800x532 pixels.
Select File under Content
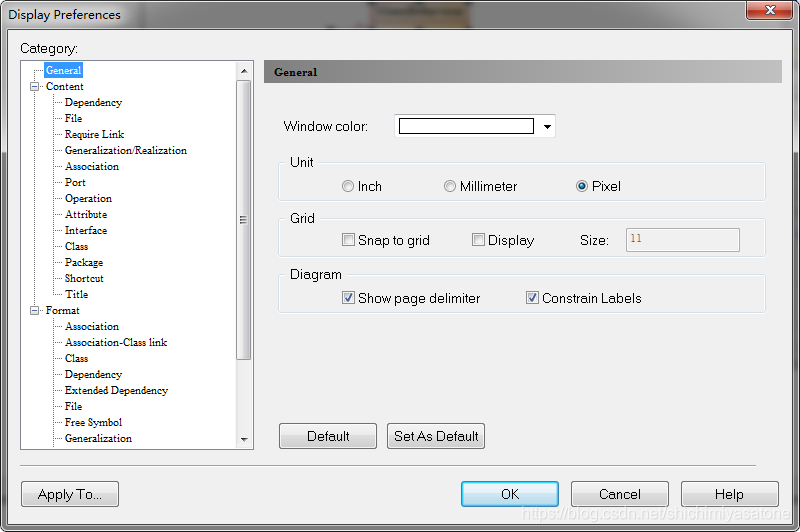pyautogui.click(x=73, y=118)
